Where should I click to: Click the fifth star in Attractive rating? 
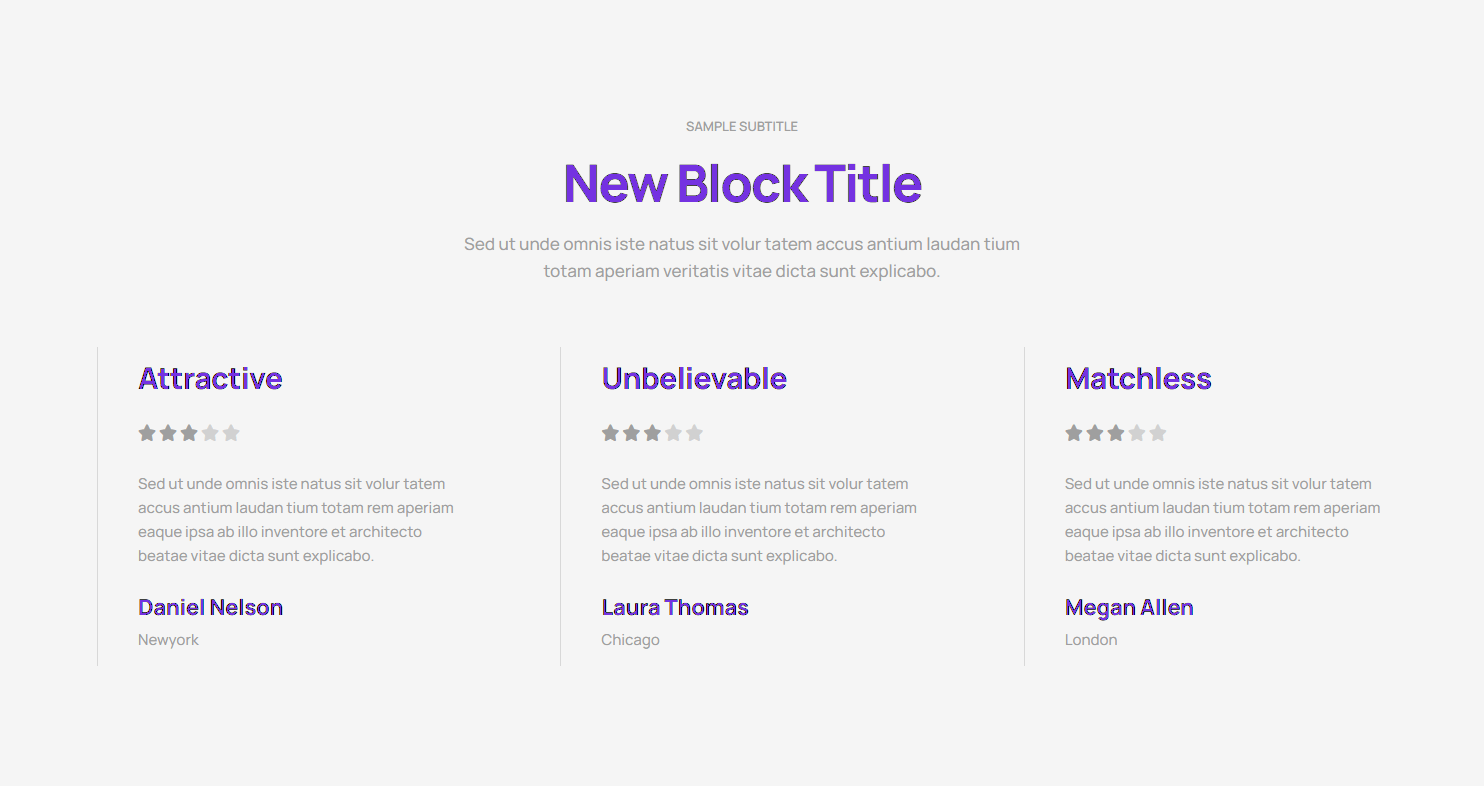coord(231,433)
